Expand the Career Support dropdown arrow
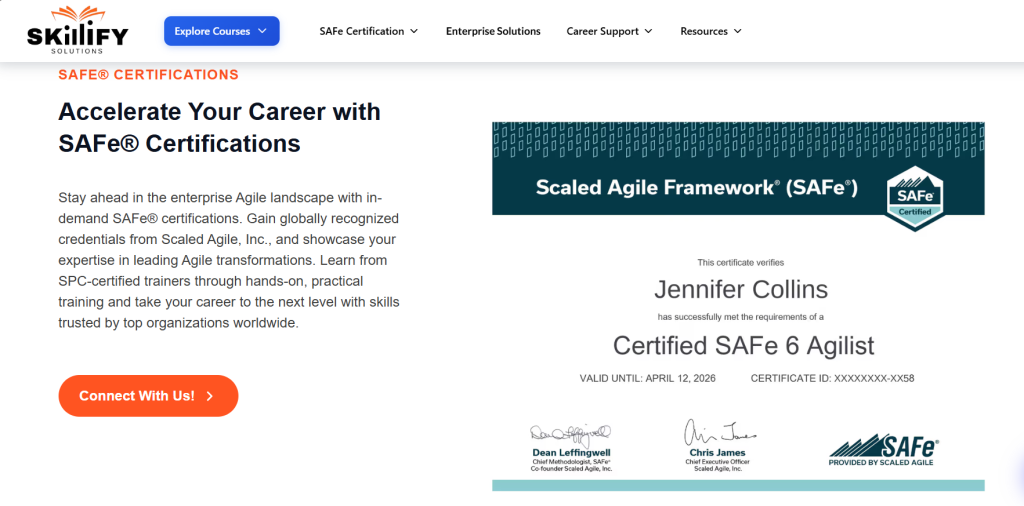The image size is (1024, 506). click(648, 31)
